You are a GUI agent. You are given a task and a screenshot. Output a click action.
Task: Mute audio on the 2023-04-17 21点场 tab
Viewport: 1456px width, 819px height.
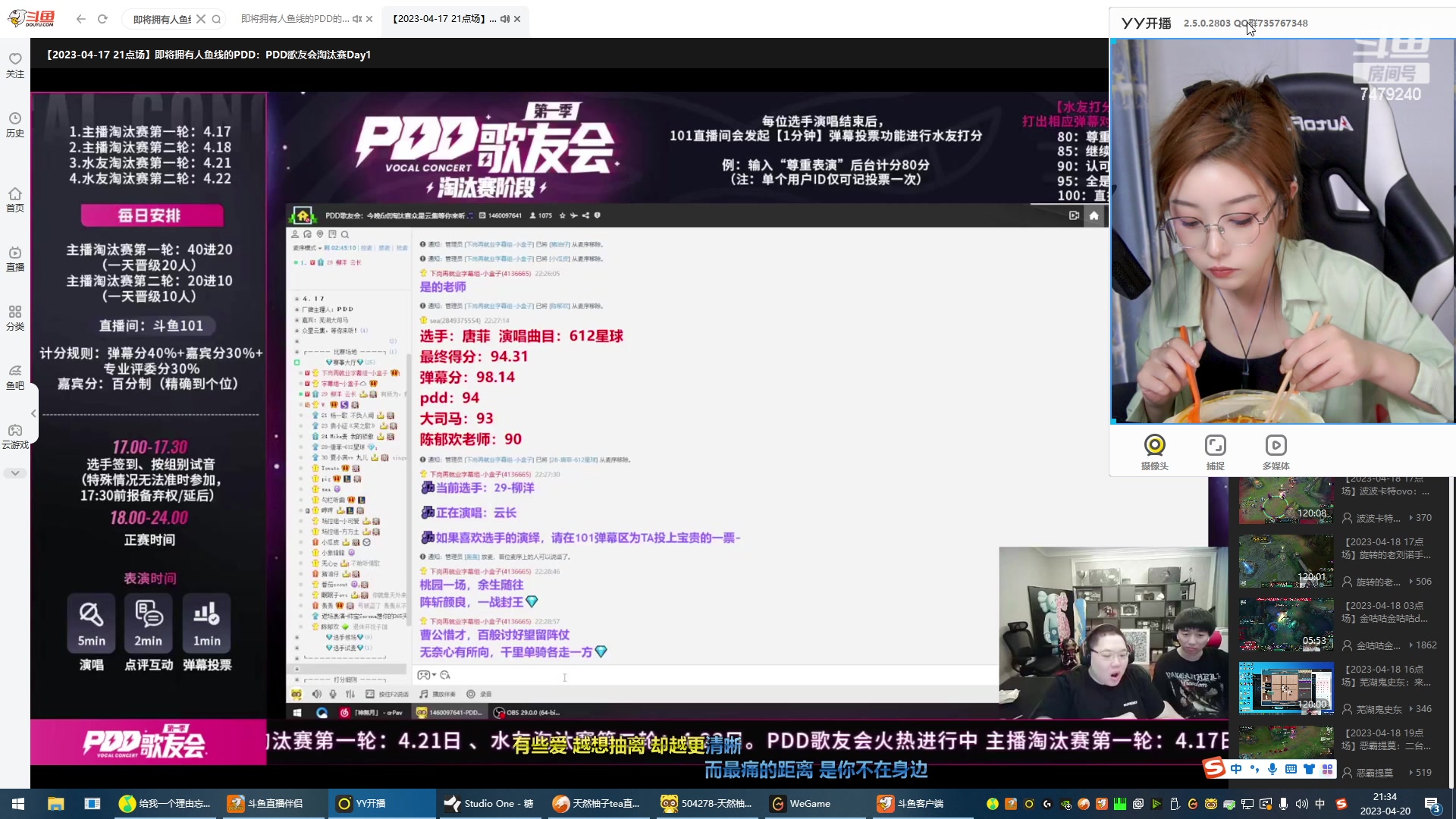(x=504, y=19)
